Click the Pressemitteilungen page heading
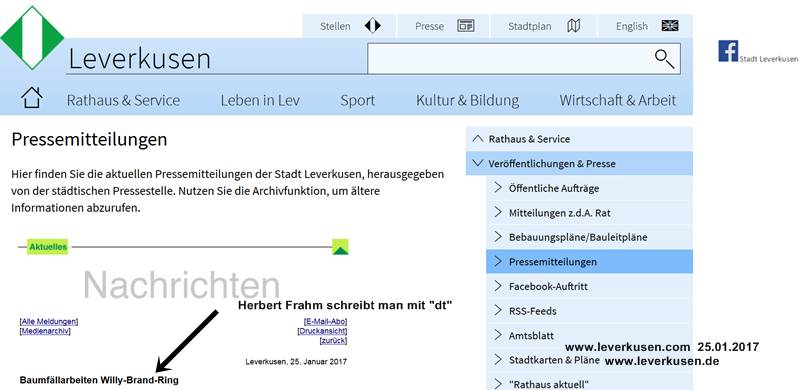The height and width of the screenshot is (390, 800). click(89, 139)
